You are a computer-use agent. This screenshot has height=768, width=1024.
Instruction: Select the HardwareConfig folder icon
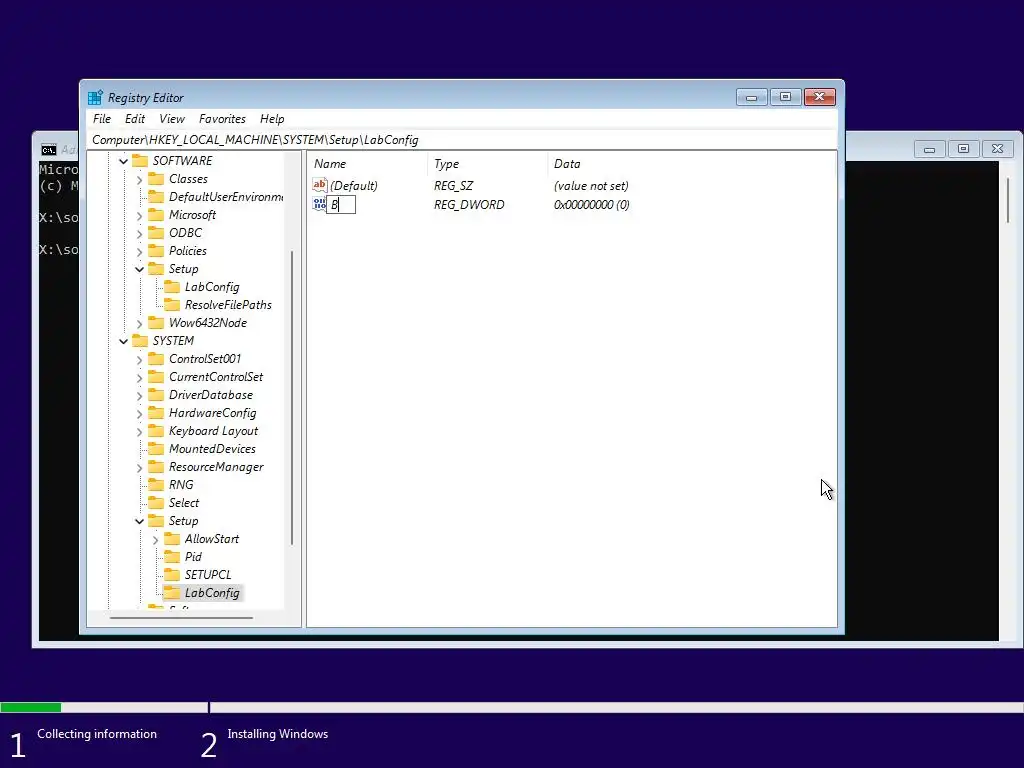click(x=156, y=413)
